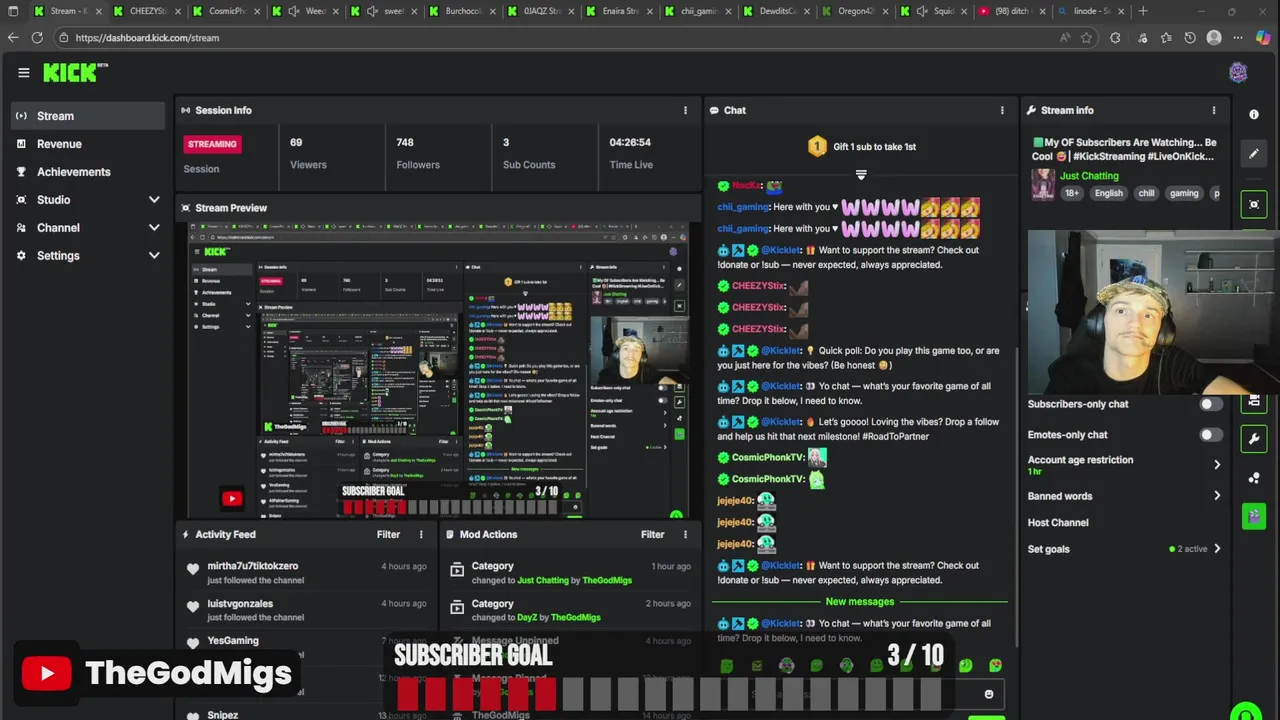
Task: Go to Revenue in the sidebar
Action: [88, 144]
